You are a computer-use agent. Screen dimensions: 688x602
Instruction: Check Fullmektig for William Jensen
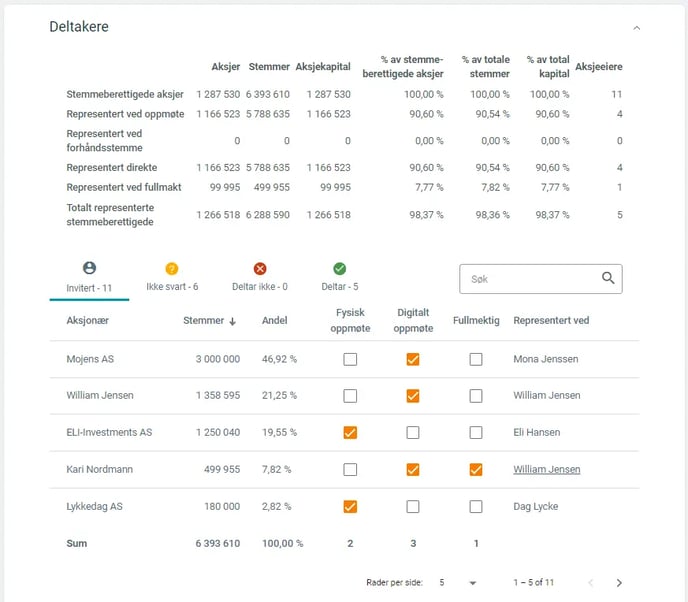coord(476,396)
